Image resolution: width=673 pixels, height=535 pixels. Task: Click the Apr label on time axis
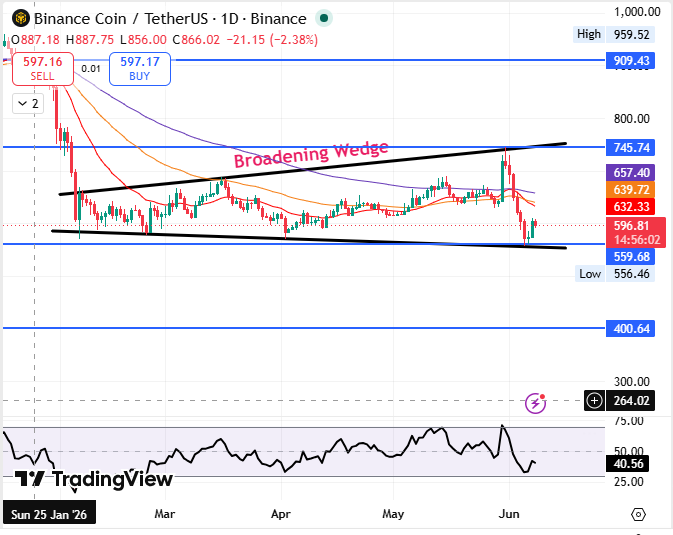(x=281, y=514)
